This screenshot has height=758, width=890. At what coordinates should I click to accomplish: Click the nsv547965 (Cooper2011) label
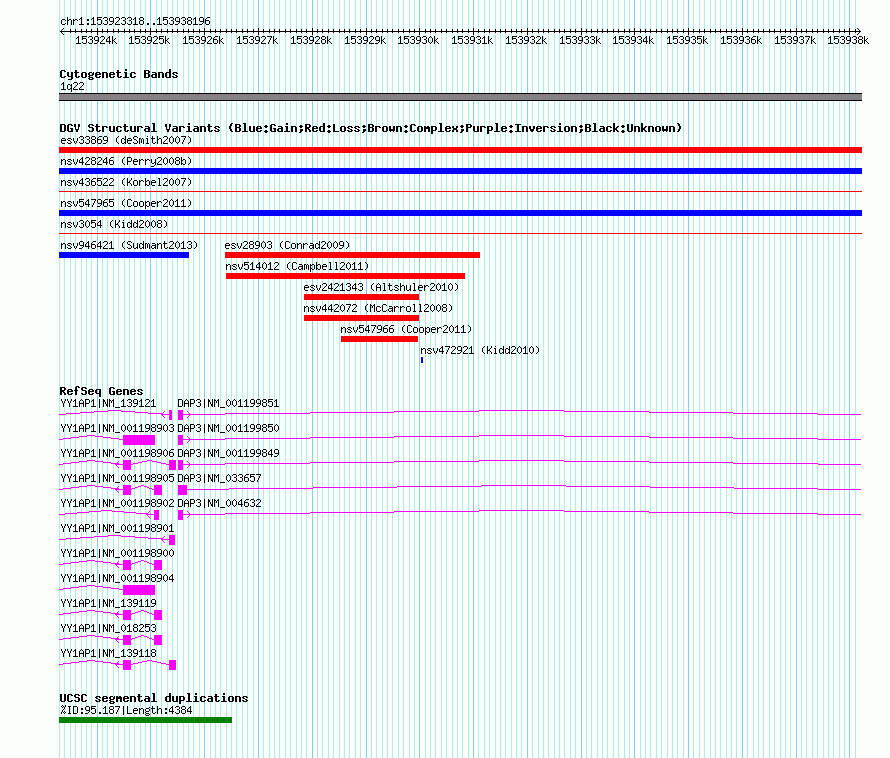(126, 203)
